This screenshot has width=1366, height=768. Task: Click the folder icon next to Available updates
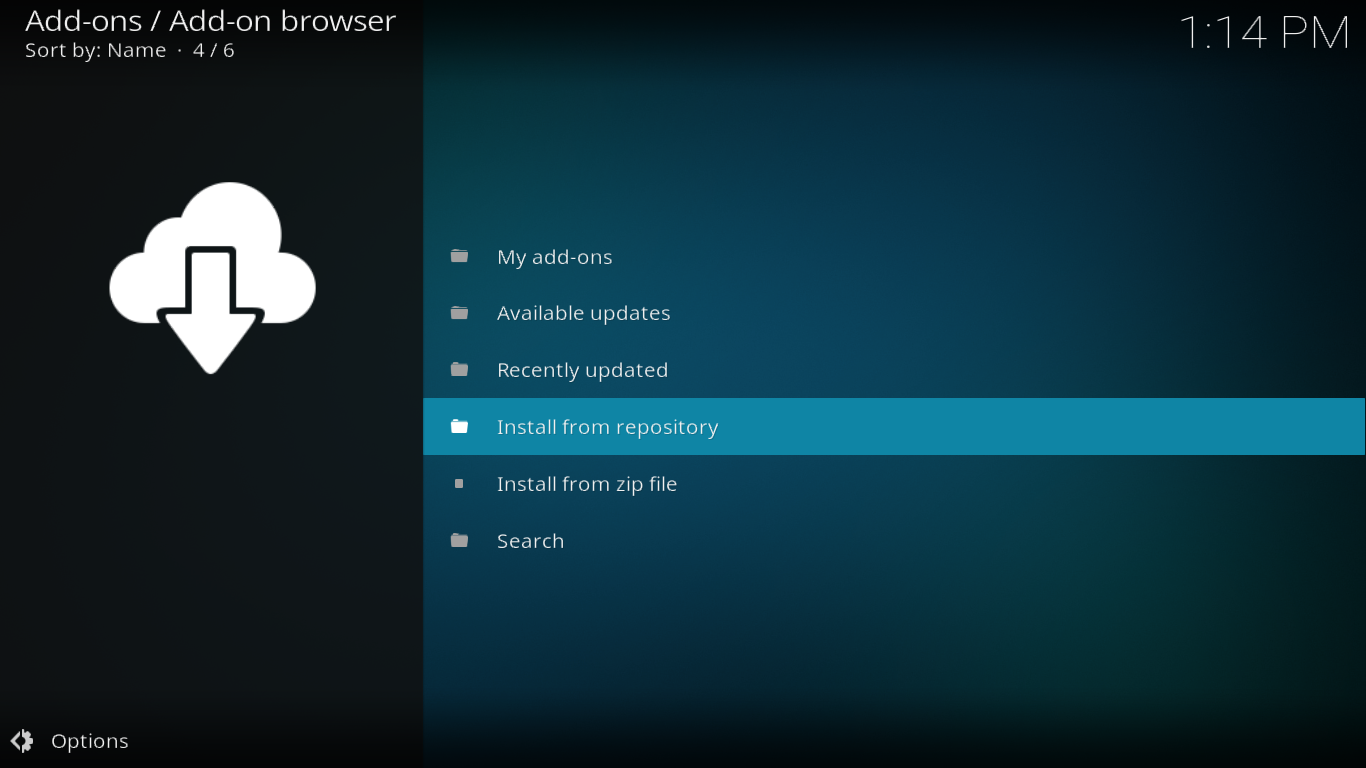[x=459, y=313]
